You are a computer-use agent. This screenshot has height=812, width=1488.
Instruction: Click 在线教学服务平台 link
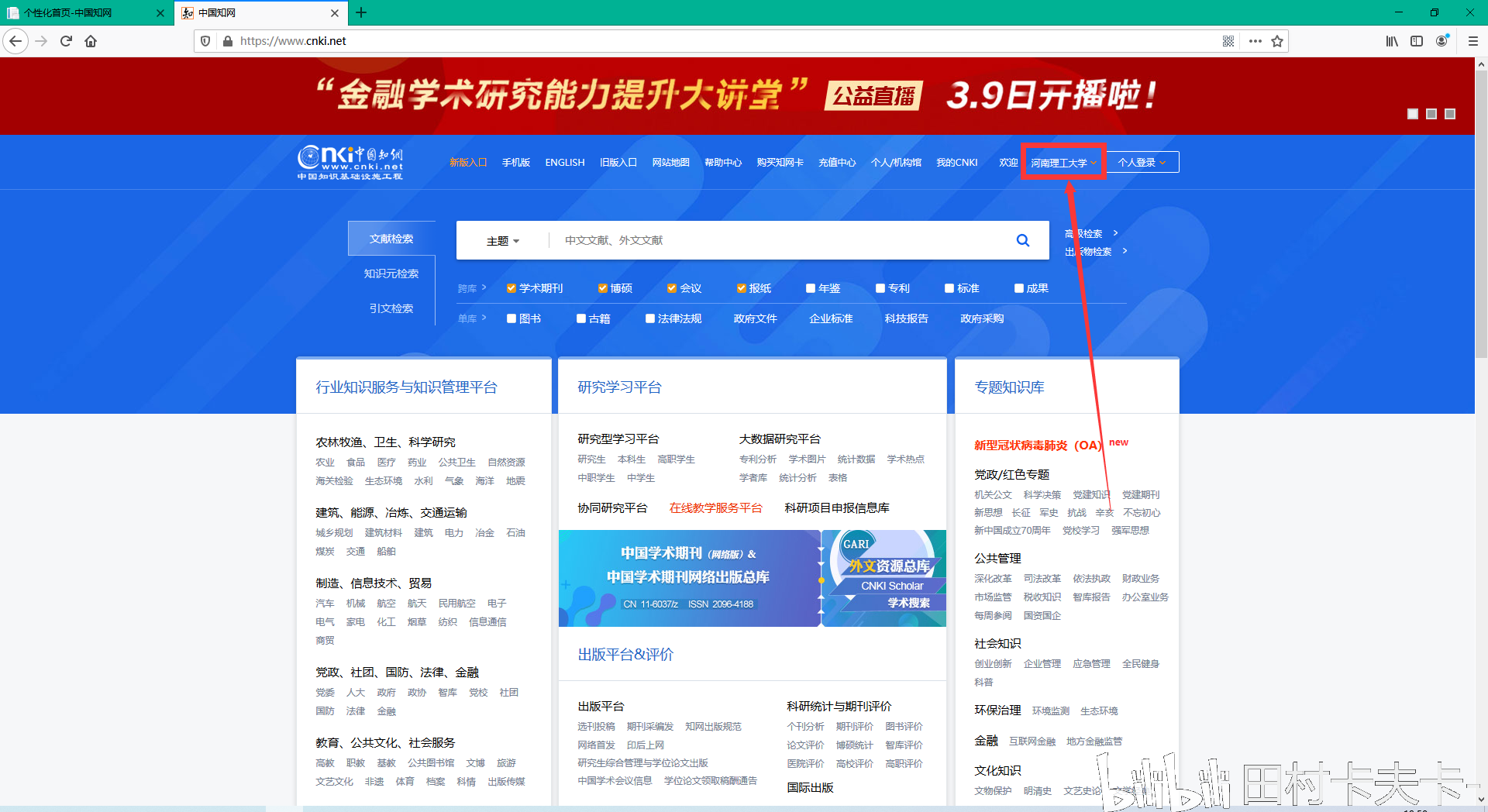pos(715,508)
